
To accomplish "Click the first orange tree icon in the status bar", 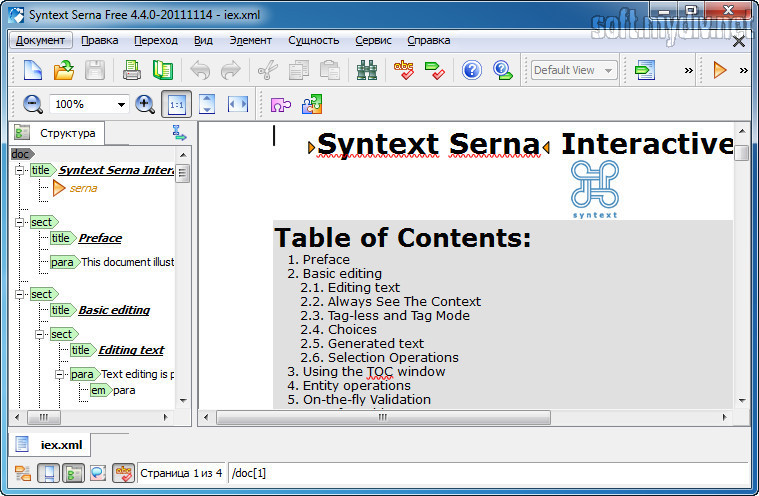I will point(22,473).
